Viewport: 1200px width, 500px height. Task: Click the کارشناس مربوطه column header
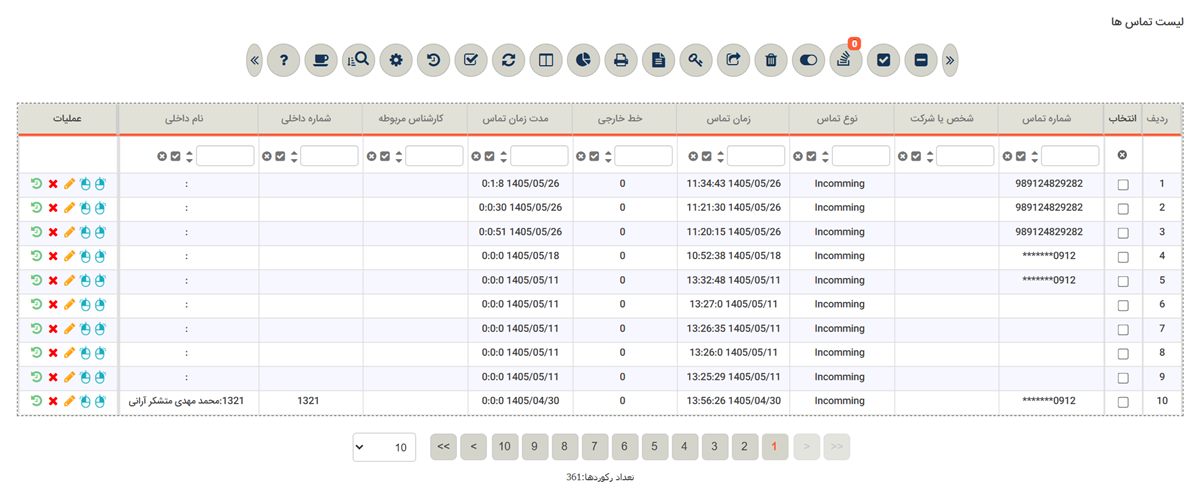coord(414,118)
